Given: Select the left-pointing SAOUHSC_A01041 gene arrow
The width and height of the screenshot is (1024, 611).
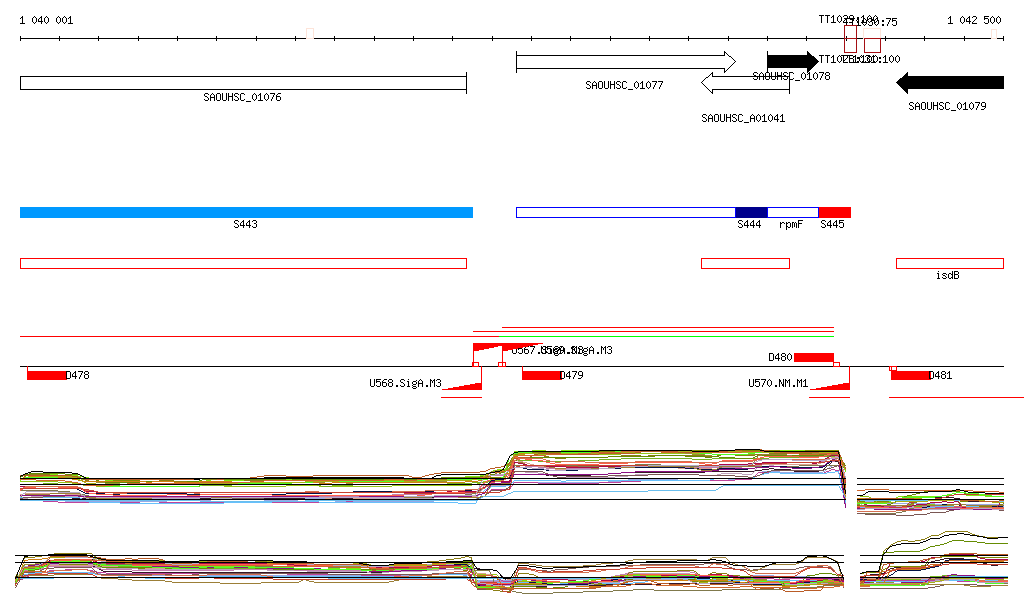Looking at the screenshot, I should pos(745,83).
